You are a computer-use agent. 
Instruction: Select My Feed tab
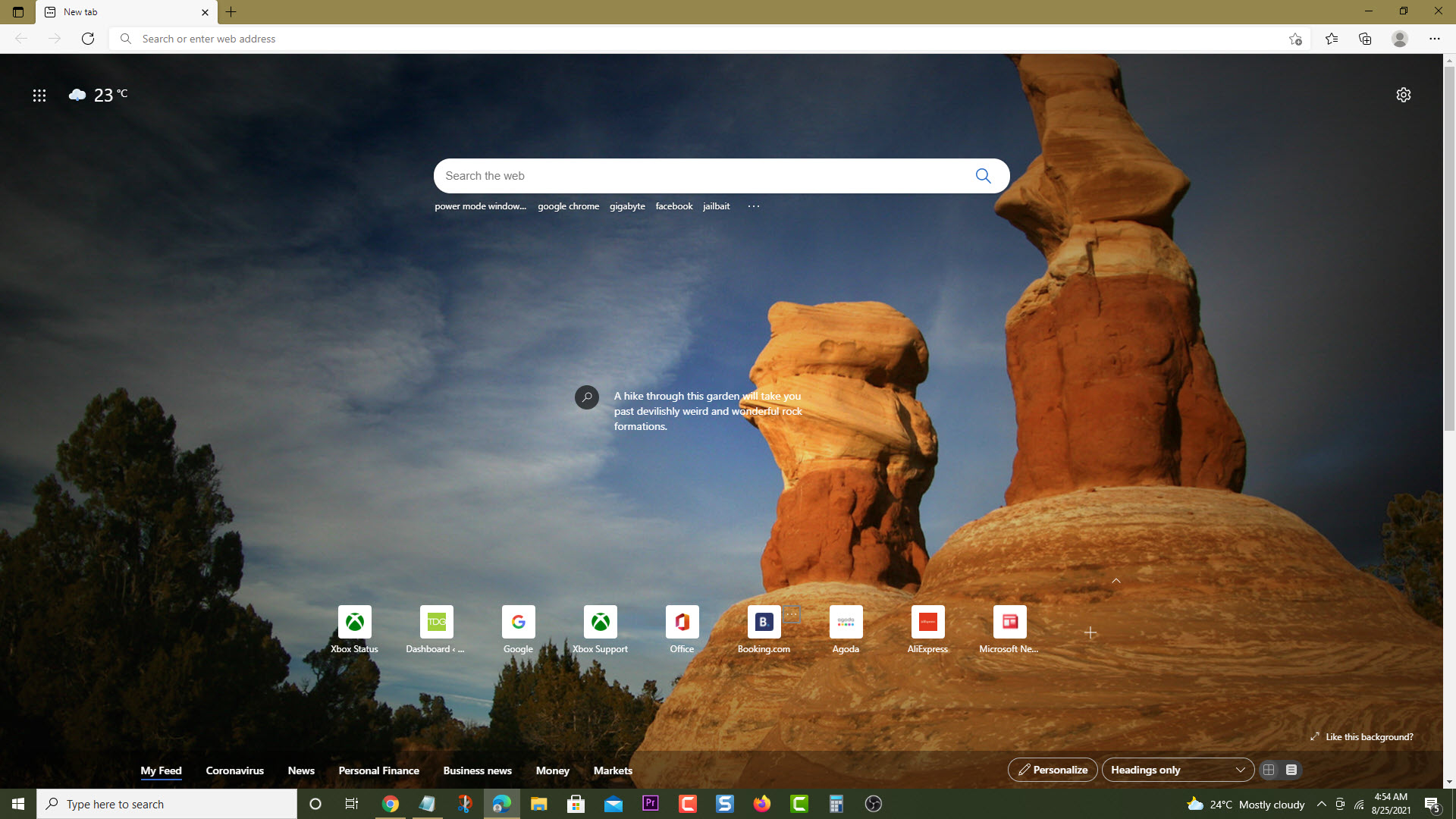(160, 770)
